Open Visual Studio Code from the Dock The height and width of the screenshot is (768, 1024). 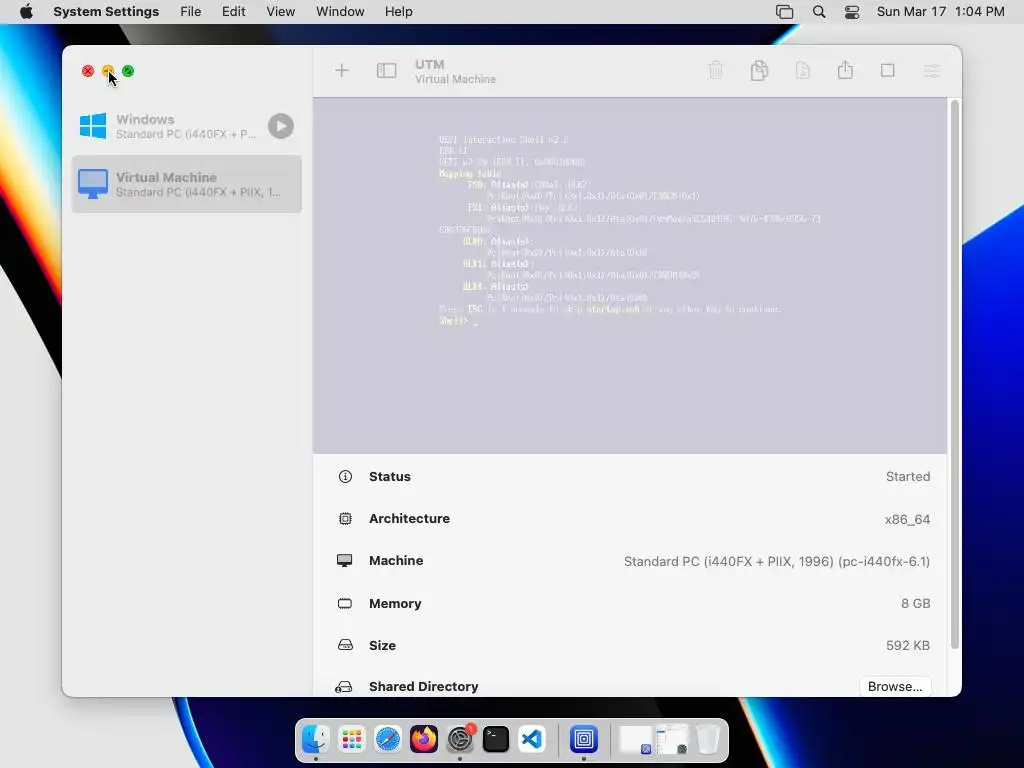532,739
